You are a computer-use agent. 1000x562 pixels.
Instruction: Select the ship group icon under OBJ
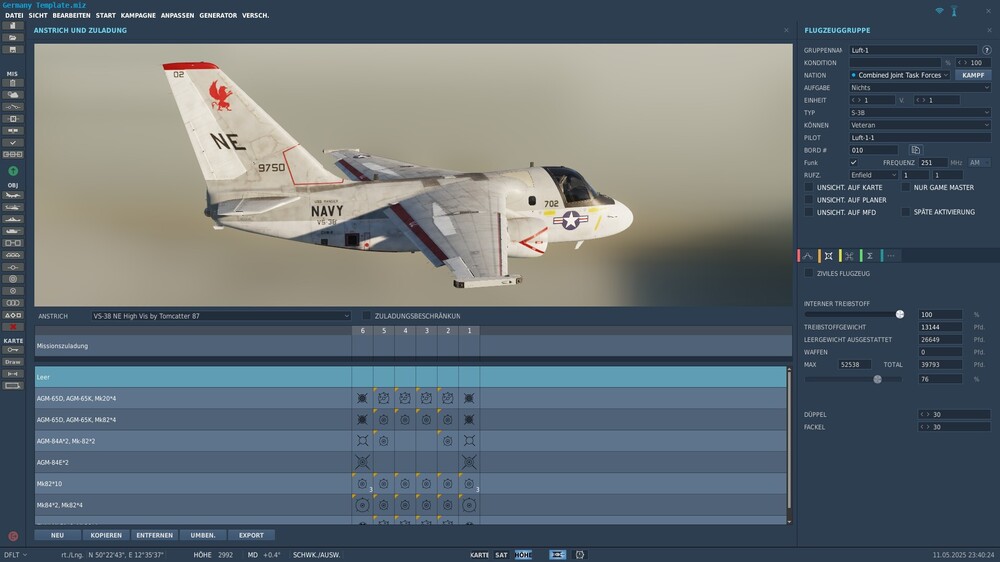pos(12,219)
